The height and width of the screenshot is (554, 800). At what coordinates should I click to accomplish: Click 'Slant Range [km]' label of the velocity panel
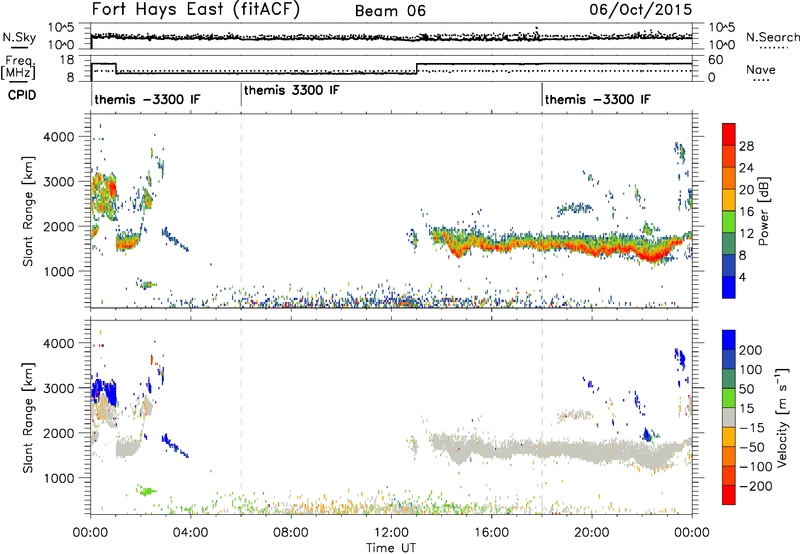pos(28,418)
